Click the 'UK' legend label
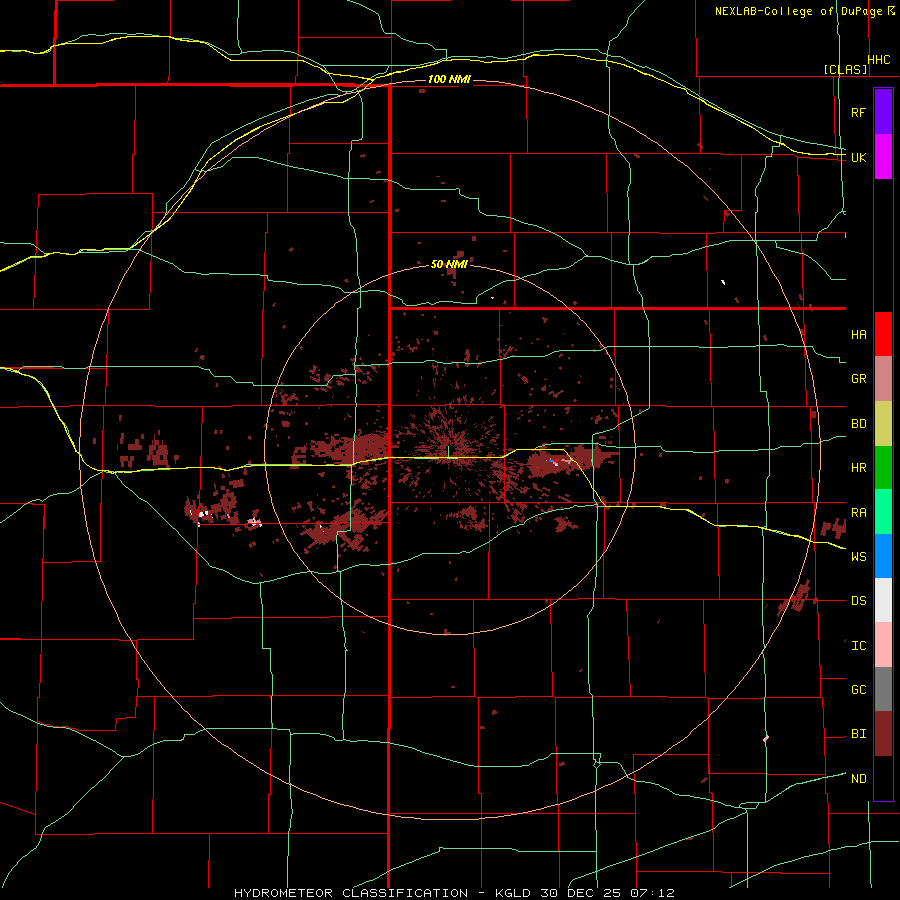Image resolution: width=900 pixels, height=900 pixels. tap(858, 157)
